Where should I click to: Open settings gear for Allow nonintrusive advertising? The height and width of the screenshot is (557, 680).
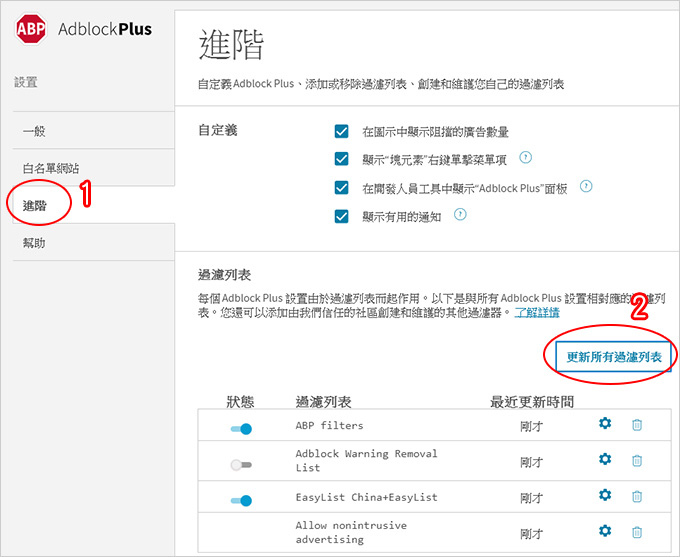click(605, 531)
